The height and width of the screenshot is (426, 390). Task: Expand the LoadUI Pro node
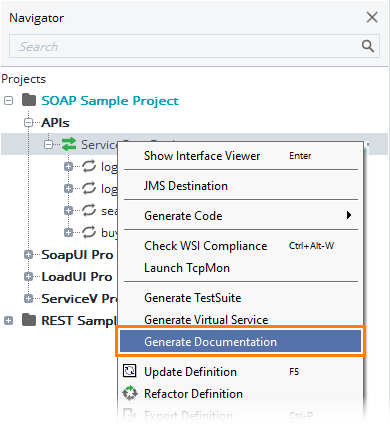tap(29, 277)
